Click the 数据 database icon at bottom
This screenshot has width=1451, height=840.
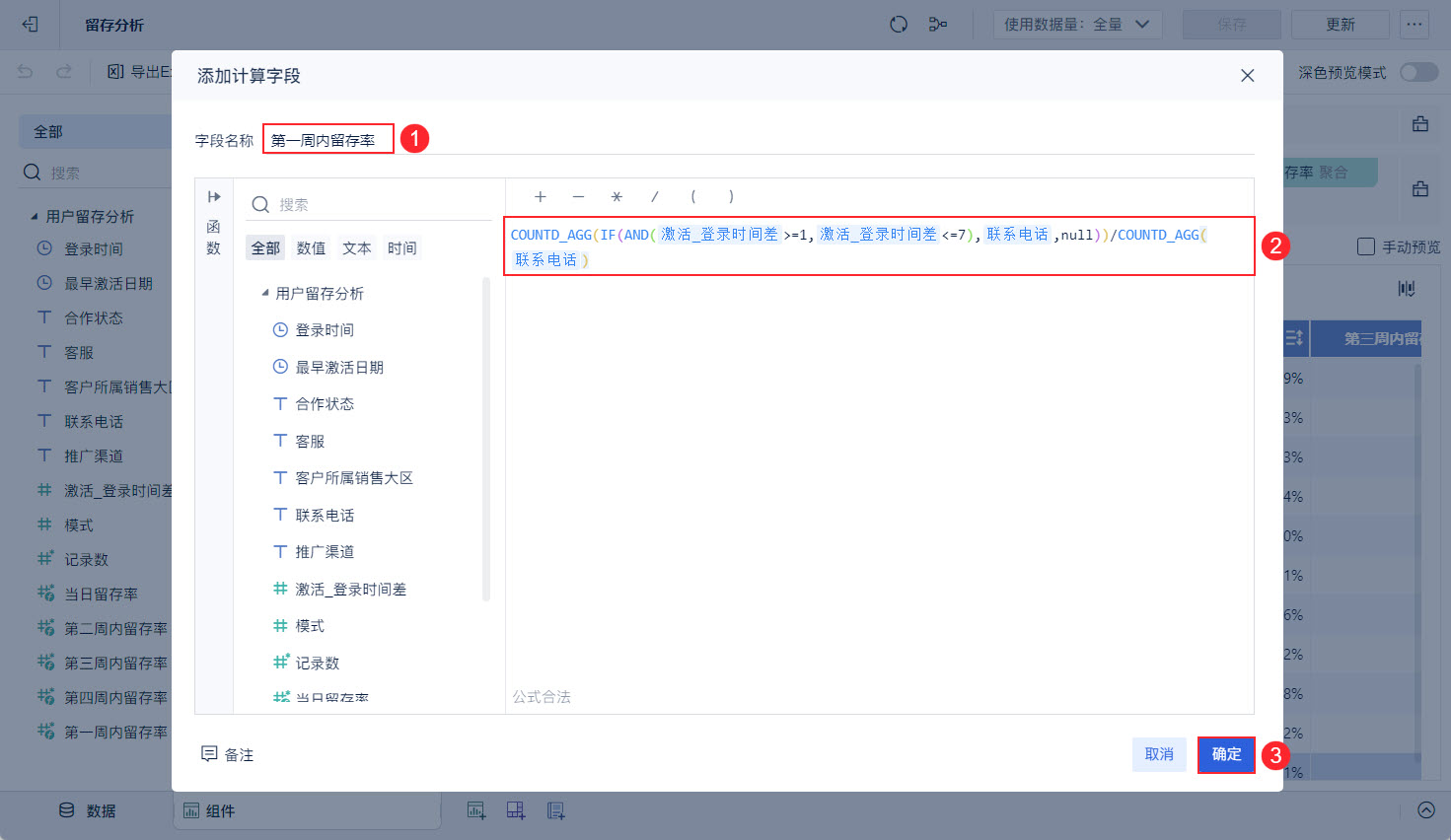(67, 810)
